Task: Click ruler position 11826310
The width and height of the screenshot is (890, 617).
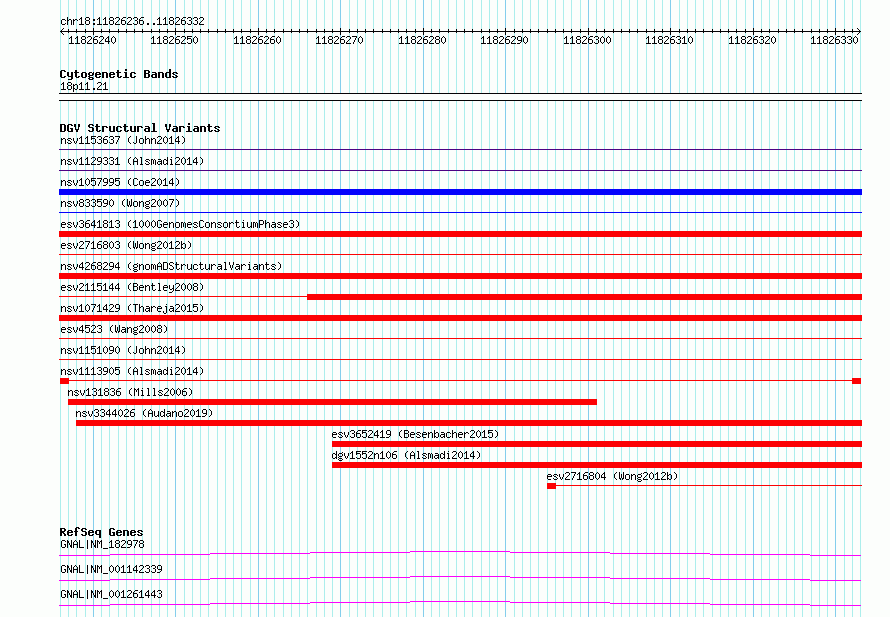Action: pyautogui.click(x=669, y=40)
